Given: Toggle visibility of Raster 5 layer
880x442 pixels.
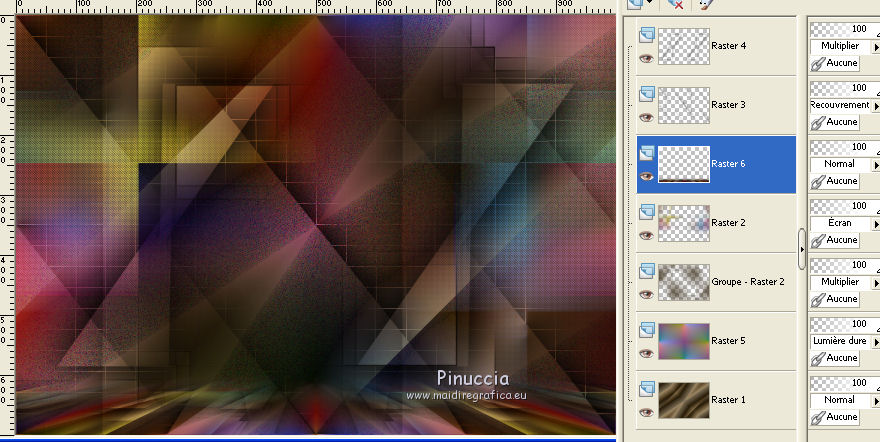Looking at the screenshot, I should 647,353.
